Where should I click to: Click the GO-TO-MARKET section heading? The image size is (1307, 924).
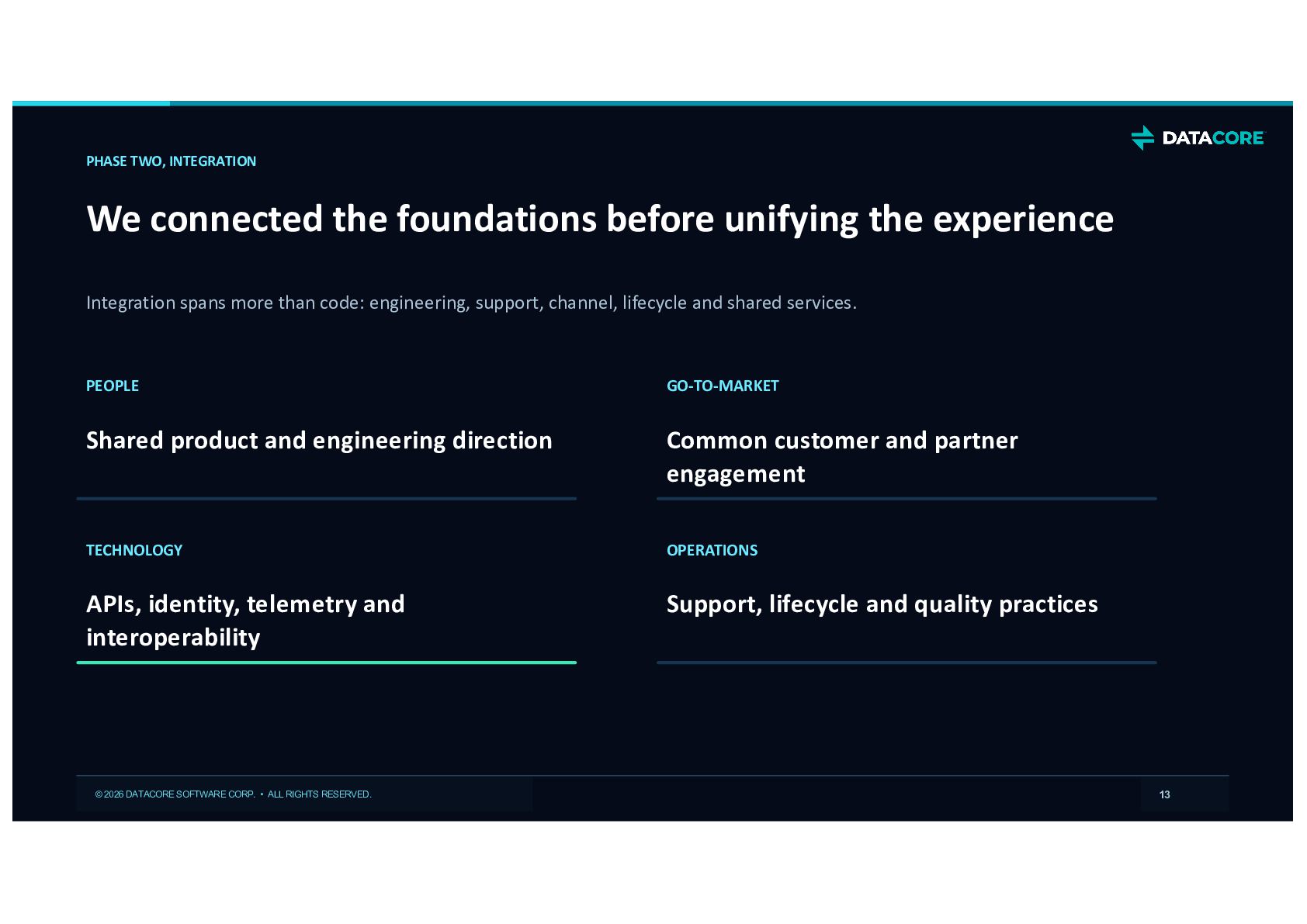(723, 386)
